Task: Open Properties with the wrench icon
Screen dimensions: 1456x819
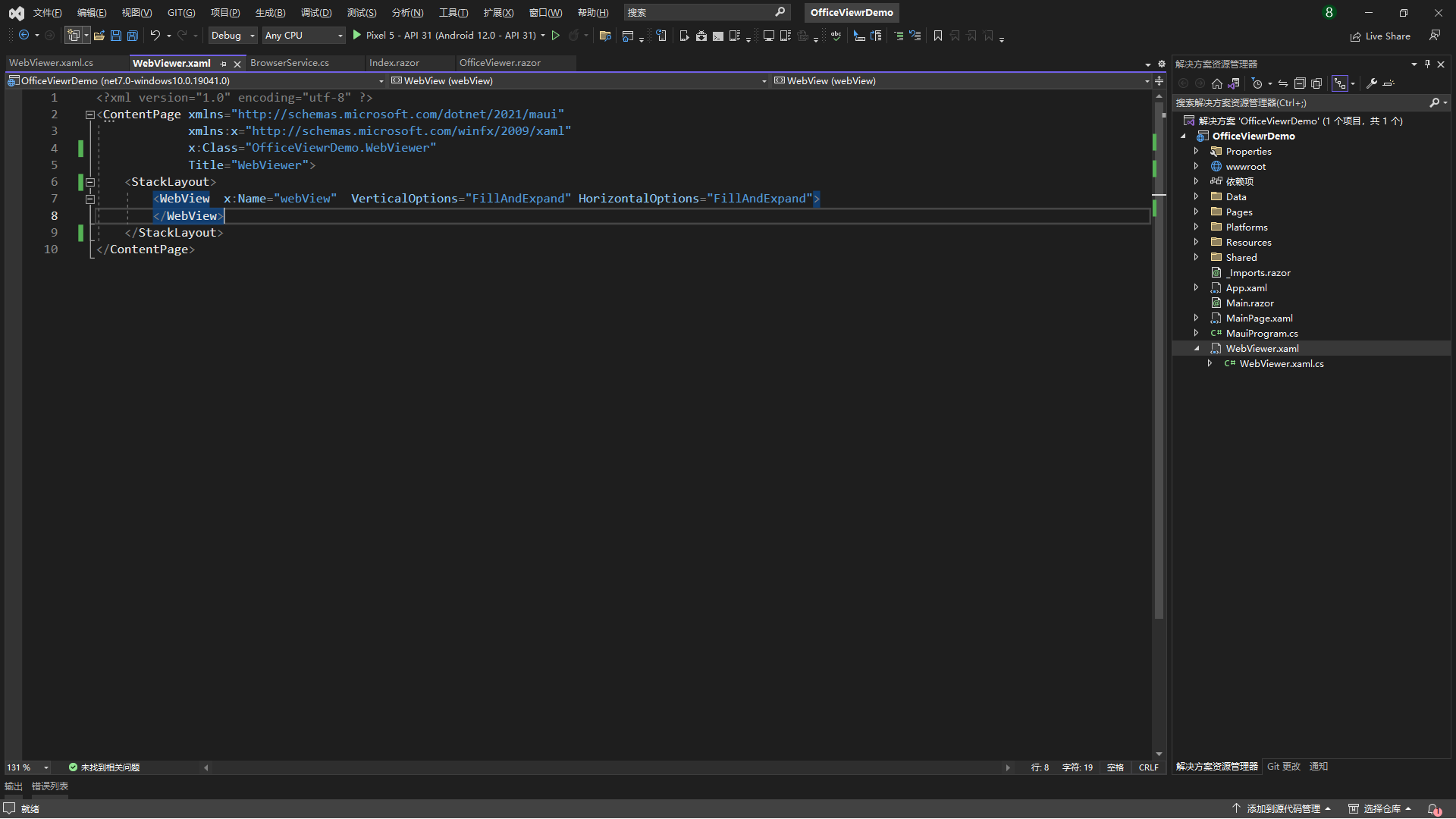Action: click(1371, 83)
